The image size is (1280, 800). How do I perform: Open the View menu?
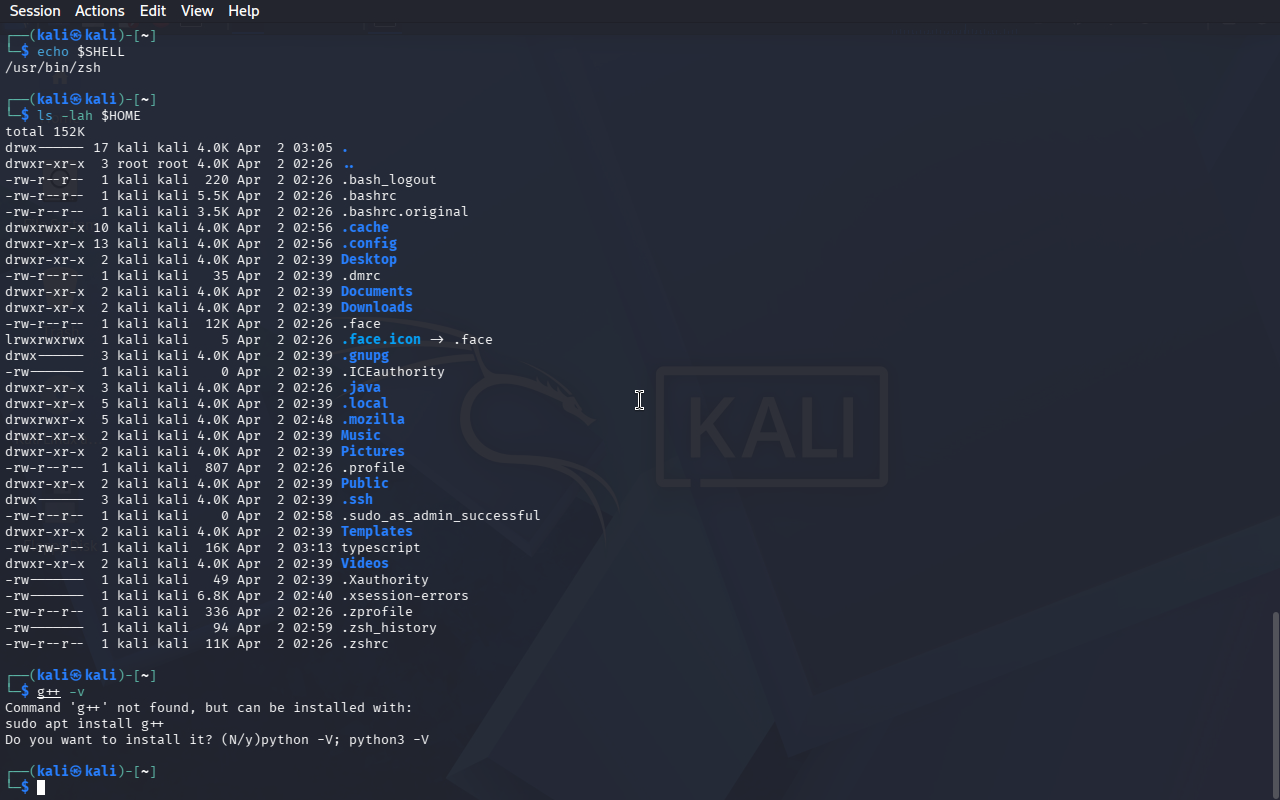tap(197, 11)
